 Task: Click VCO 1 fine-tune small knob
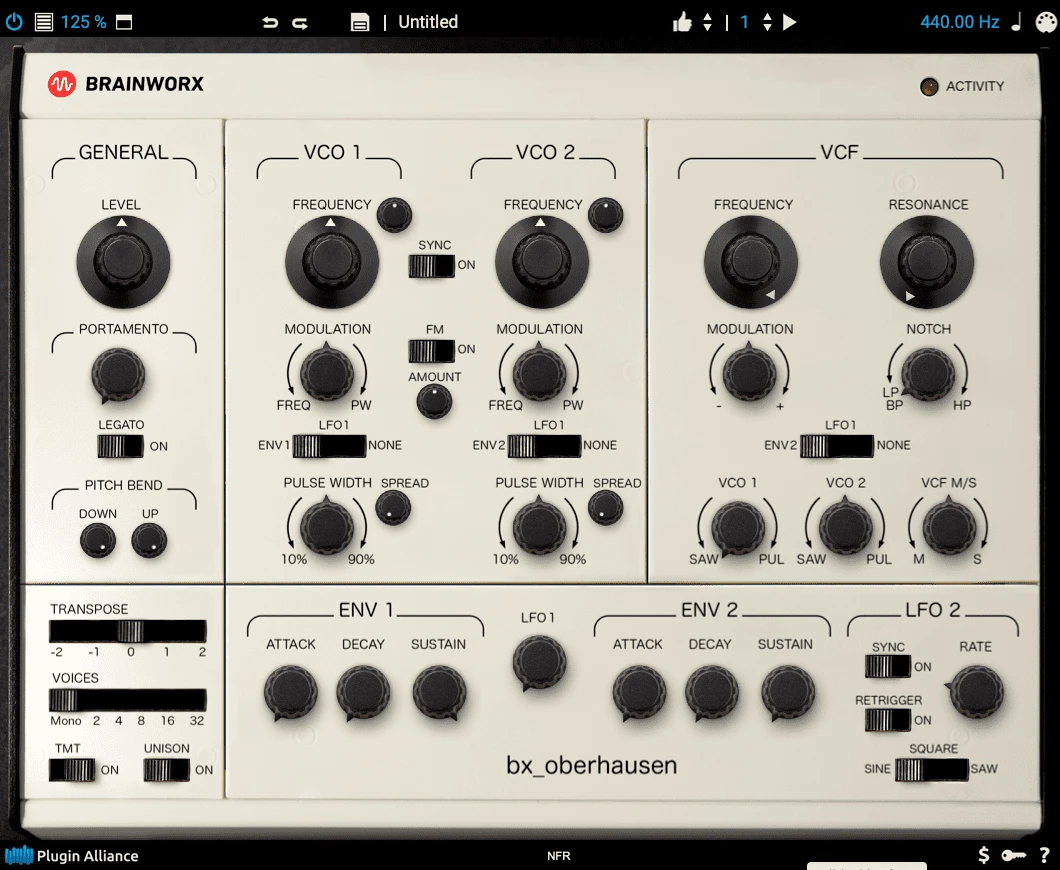click(394, 216)
